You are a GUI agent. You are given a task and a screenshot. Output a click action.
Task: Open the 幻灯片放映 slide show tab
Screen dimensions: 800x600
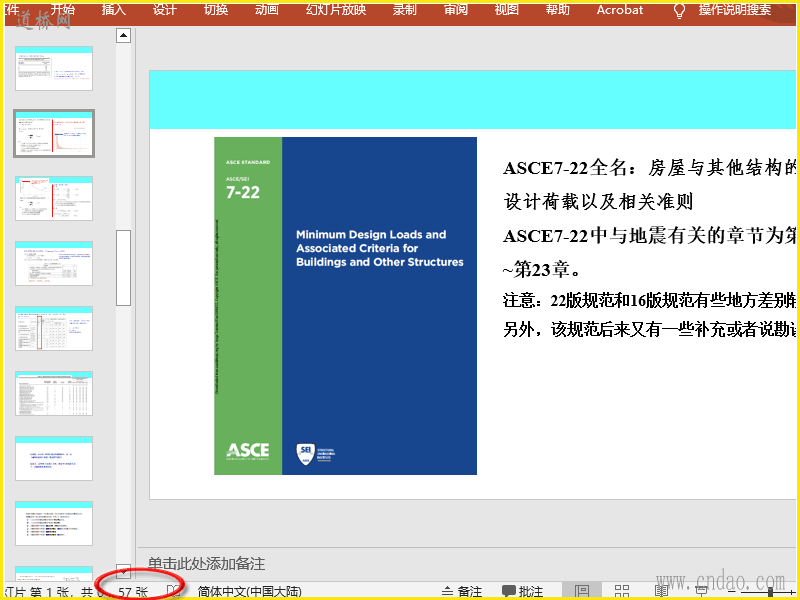coord(336,9)
